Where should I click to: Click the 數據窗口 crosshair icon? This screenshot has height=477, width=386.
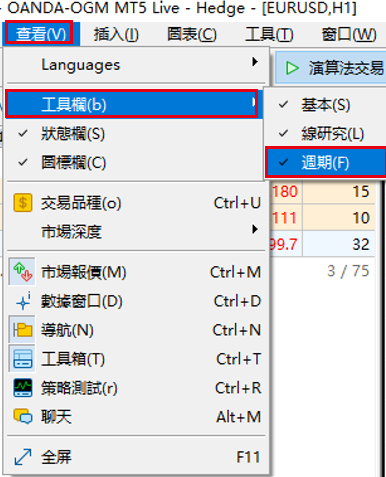pos(23,301)
